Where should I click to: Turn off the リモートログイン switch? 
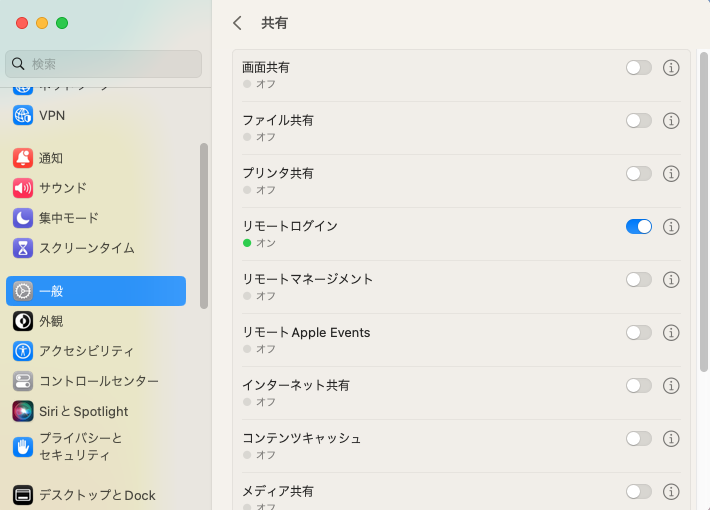638,227
